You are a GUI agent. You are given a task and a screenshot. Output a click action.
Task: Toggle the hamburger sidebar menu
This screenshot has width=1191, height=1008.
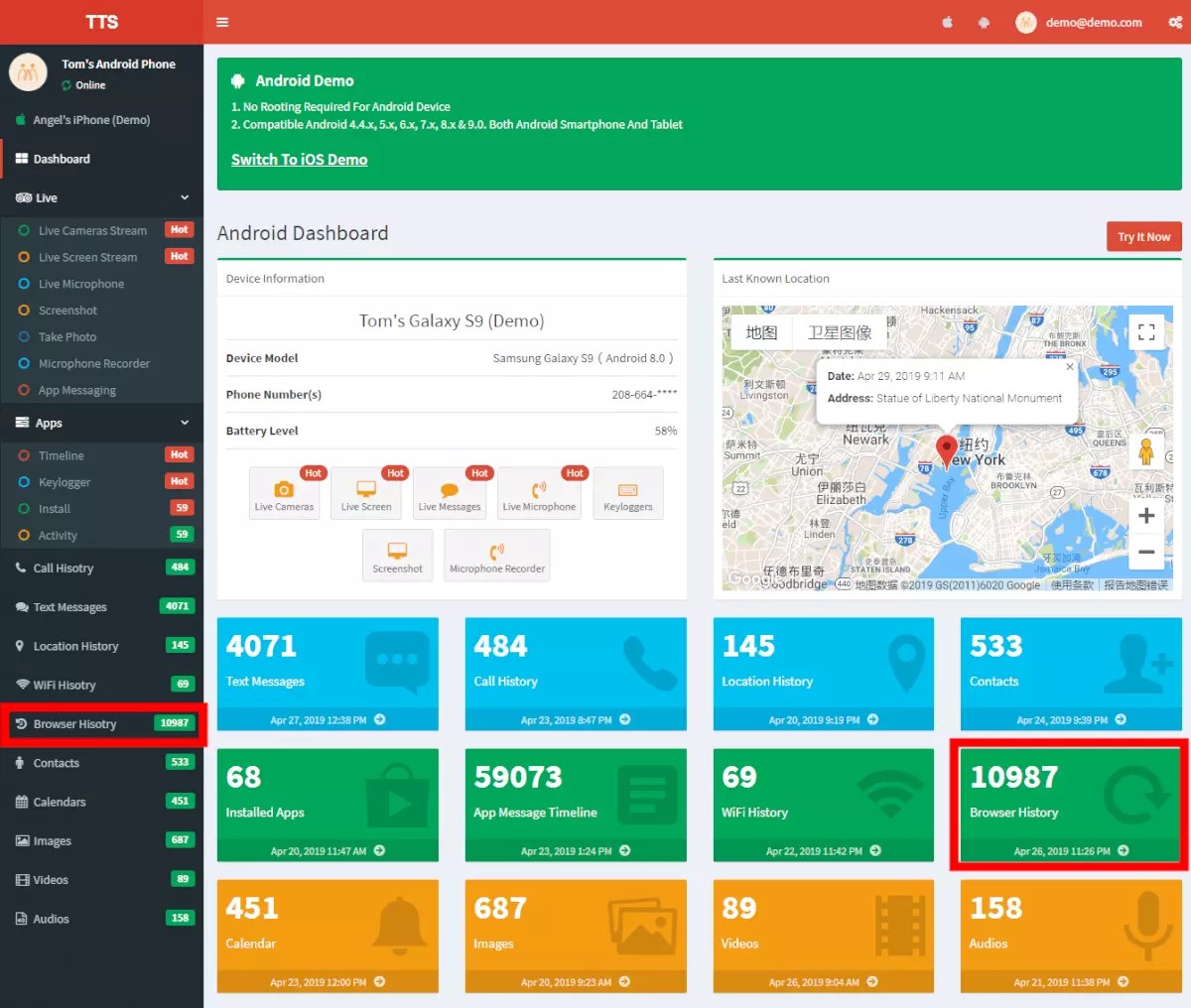[222, 22]
